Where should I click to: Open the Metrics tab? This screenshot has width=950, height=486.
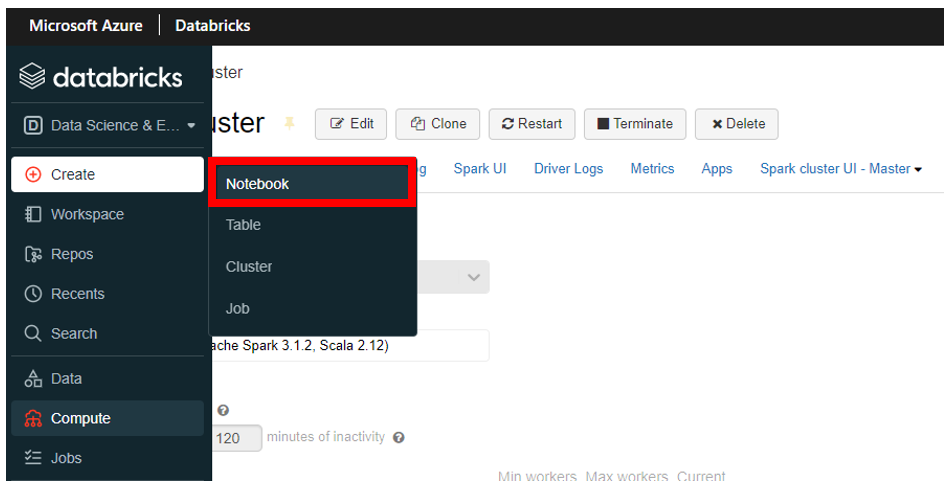click(652, 169)
